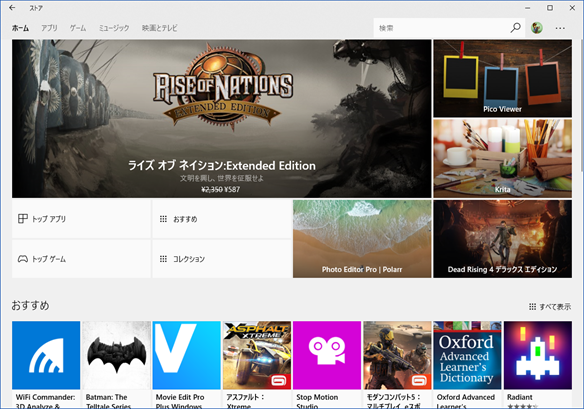Open the 映画とテレビ tab
Viewport: 584px width, 409px height.
(x=159, y=28)
